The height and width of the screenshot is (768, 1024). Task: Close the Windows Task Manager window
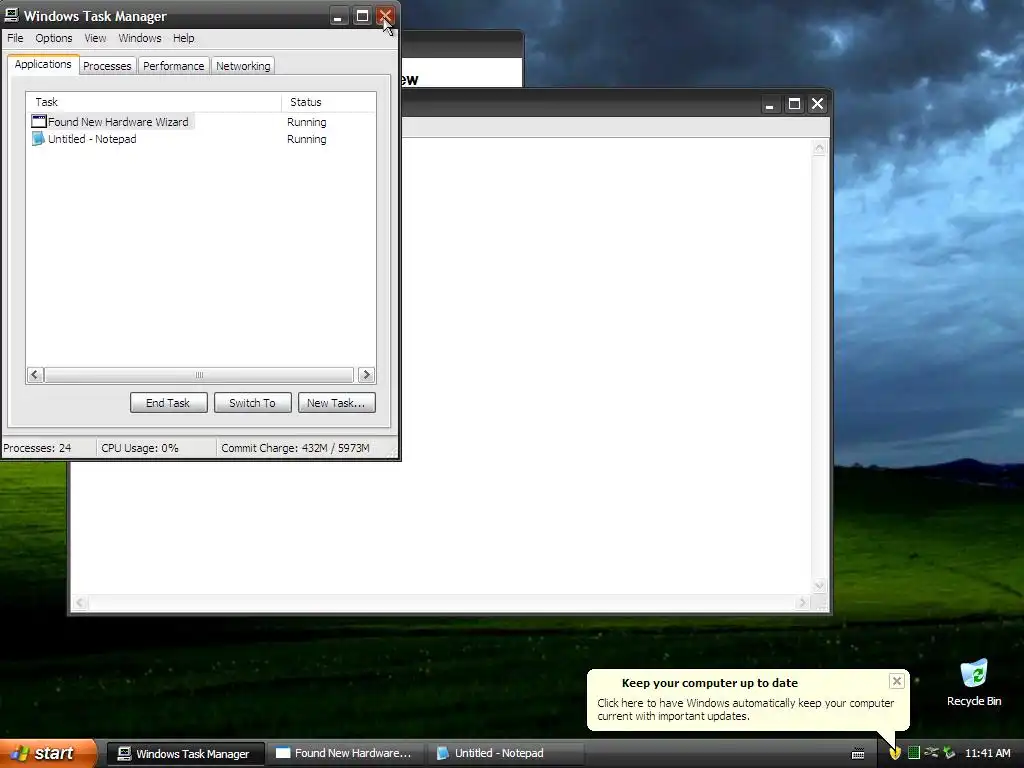pyautogui.click(x=385, y=16)
